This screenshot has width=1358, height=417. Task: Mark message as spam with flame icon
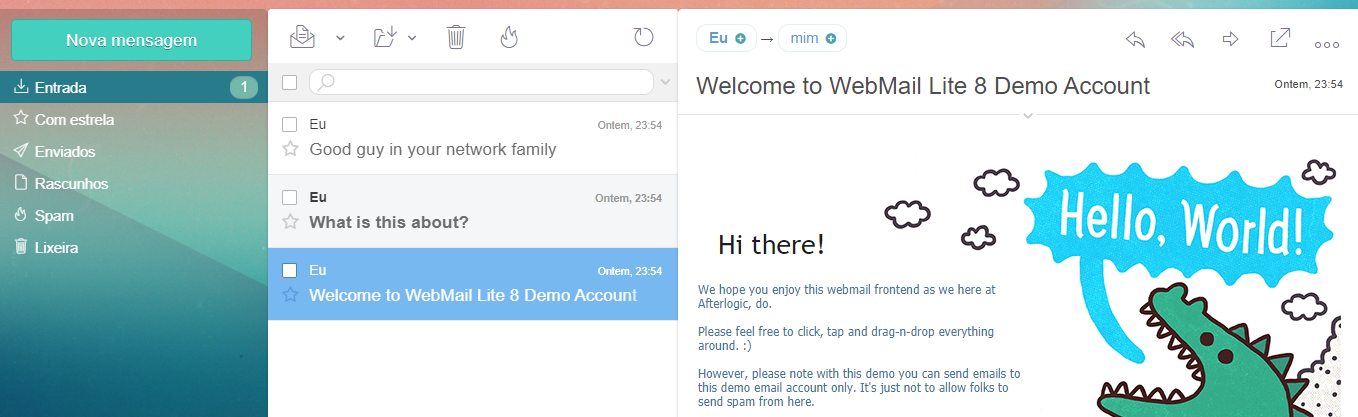[509, 38]
